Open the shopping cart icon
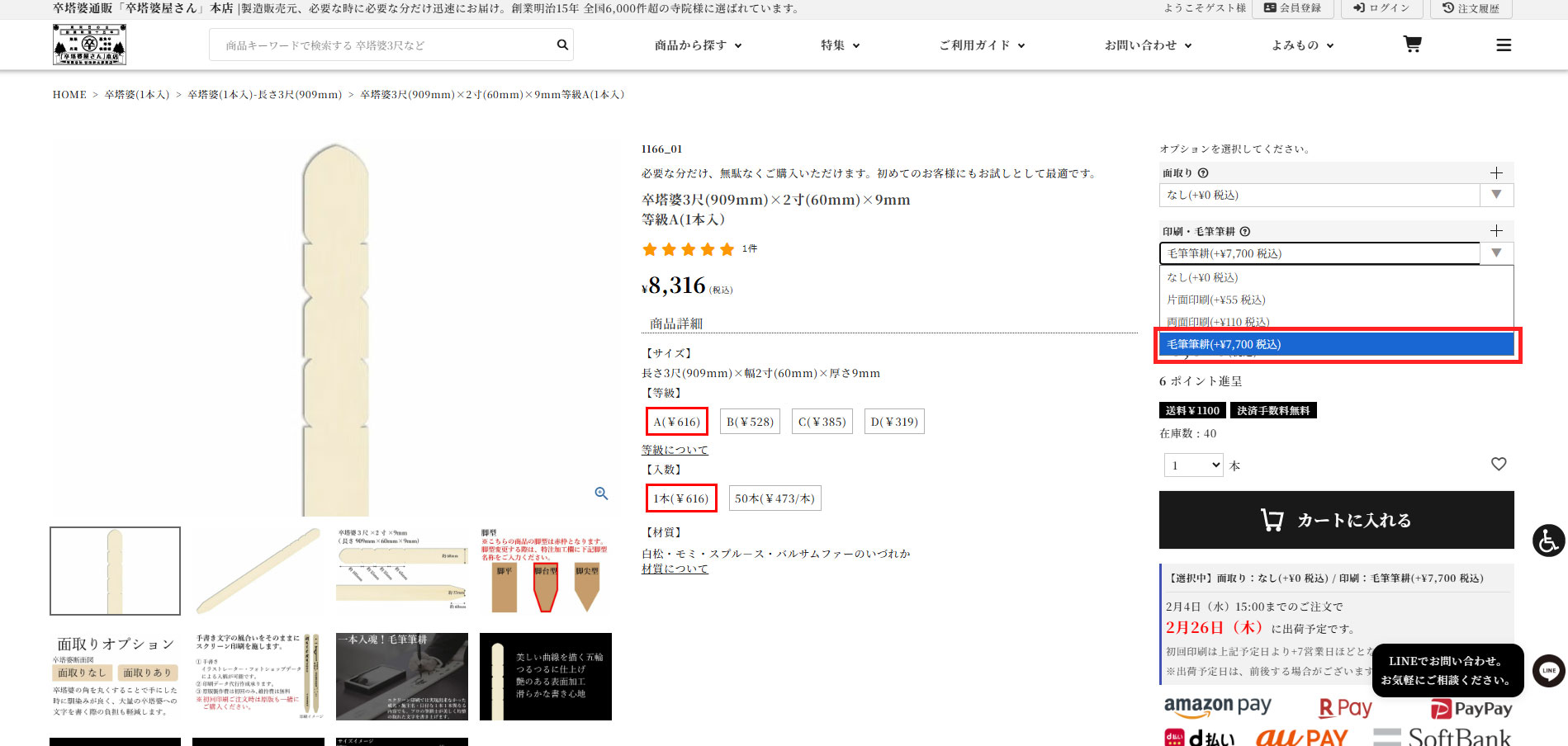 [x=1412, y=45]
